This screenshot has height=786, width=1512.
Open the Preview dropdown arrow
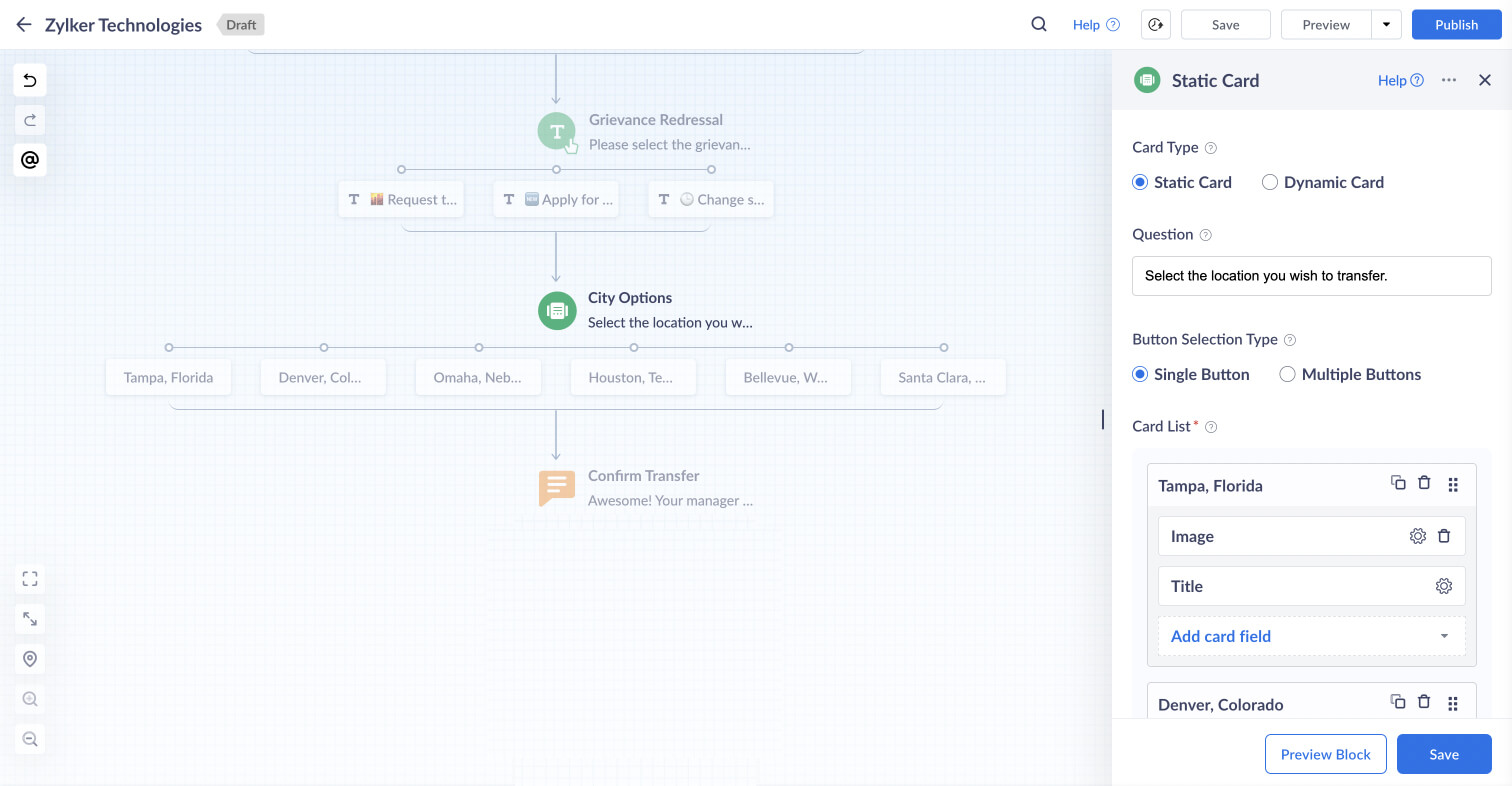tap(1386, 25)
